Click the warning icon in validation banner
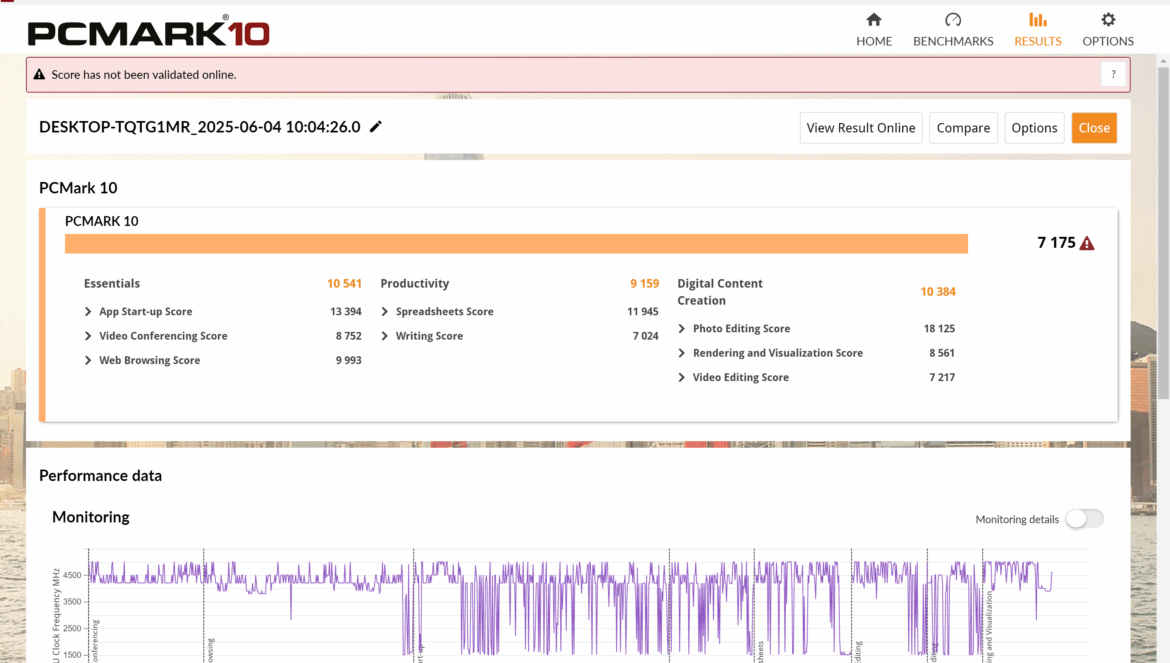 39,75
